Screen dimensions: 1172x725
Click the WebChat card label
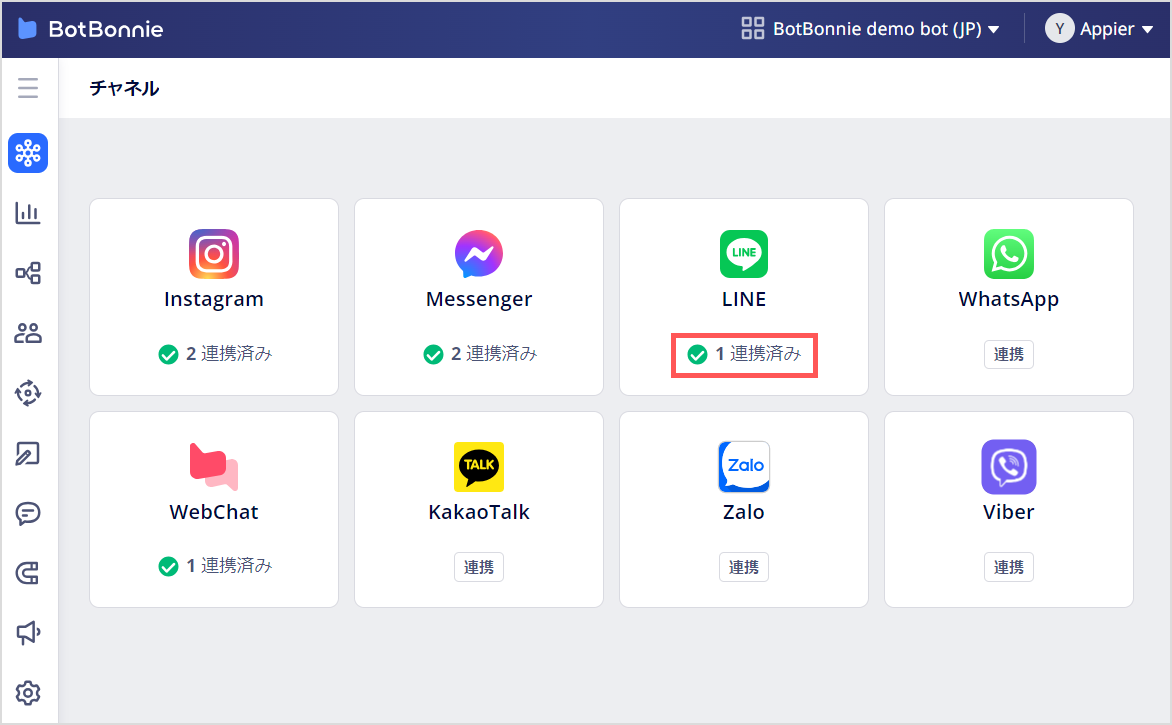[x=214, y=512]
